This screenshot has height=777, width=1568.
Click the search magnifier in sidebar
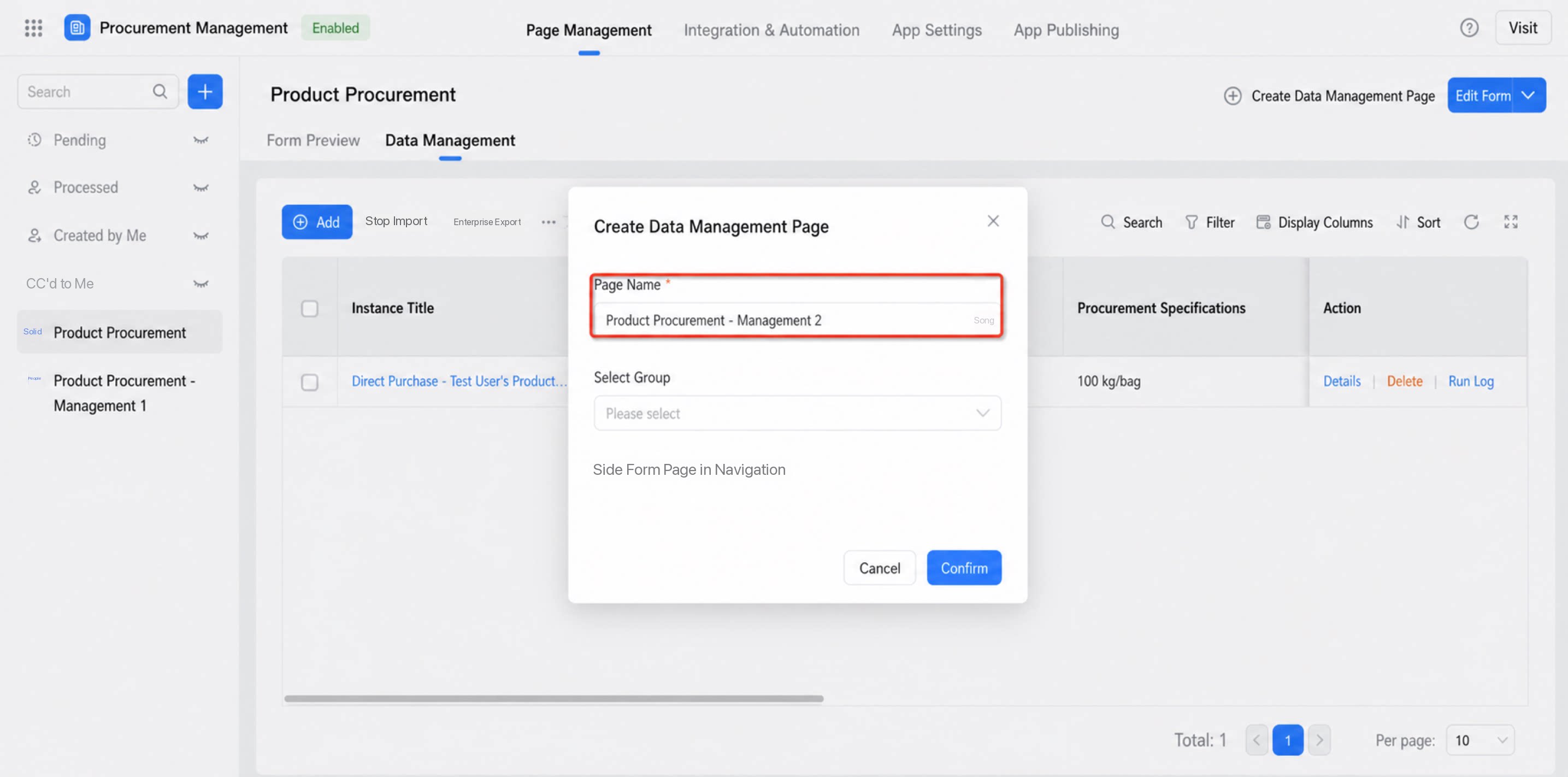pos(160,92)
